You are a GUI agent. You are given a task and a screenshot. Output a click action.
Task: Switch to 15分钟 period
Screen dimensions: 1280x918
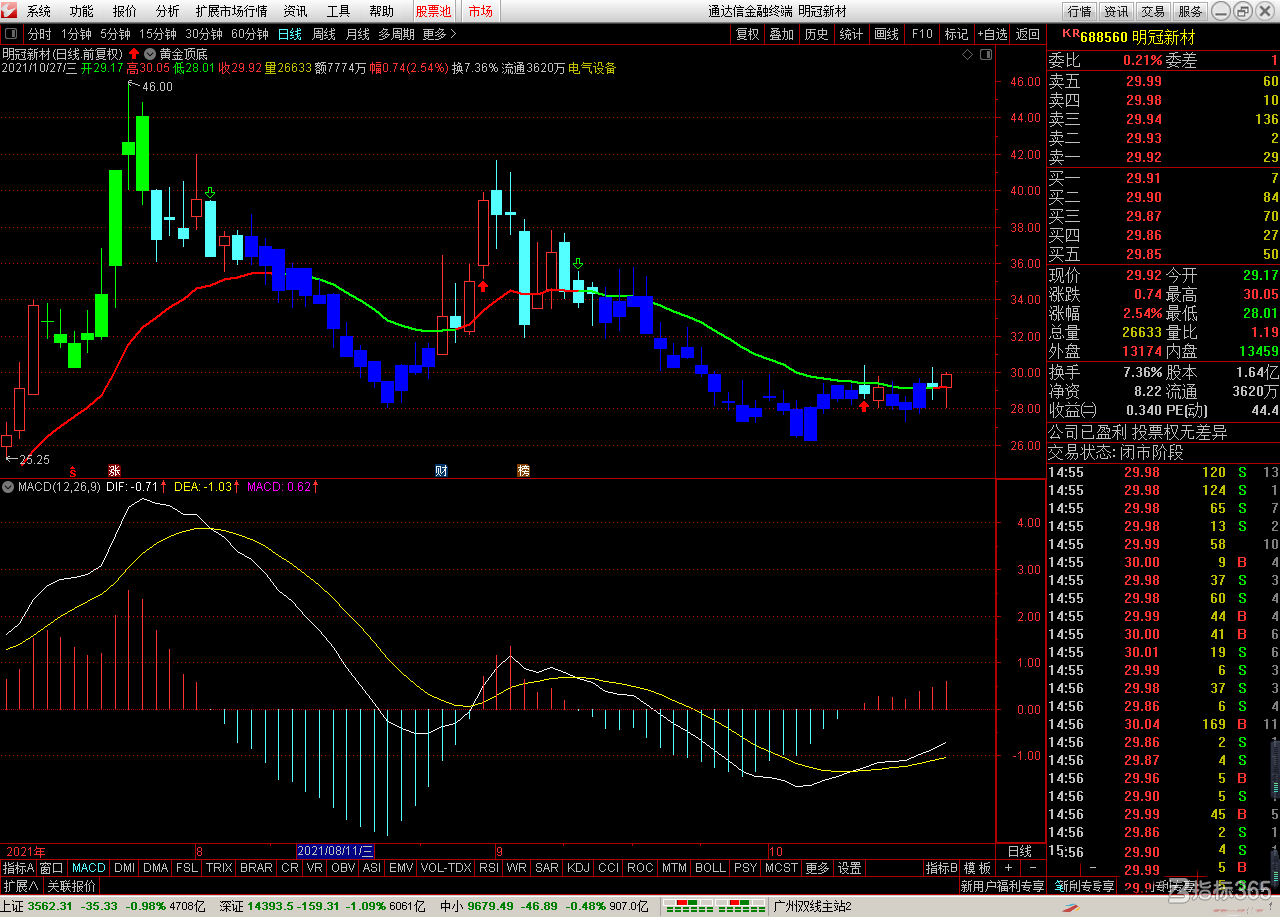click(158, 33)
